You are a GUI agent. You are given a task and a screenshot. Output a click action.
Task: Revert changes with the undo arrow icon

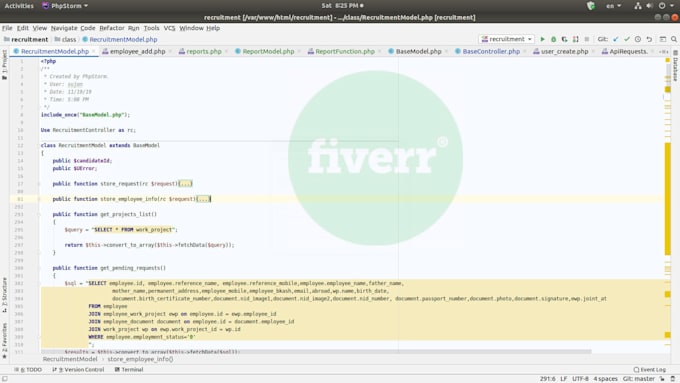pyautogui.click(x=649, y=39)
